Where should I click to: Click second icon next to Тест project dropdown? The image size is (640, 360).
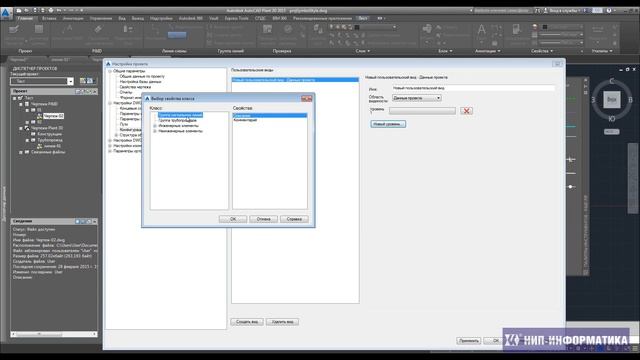coord(90,81)
